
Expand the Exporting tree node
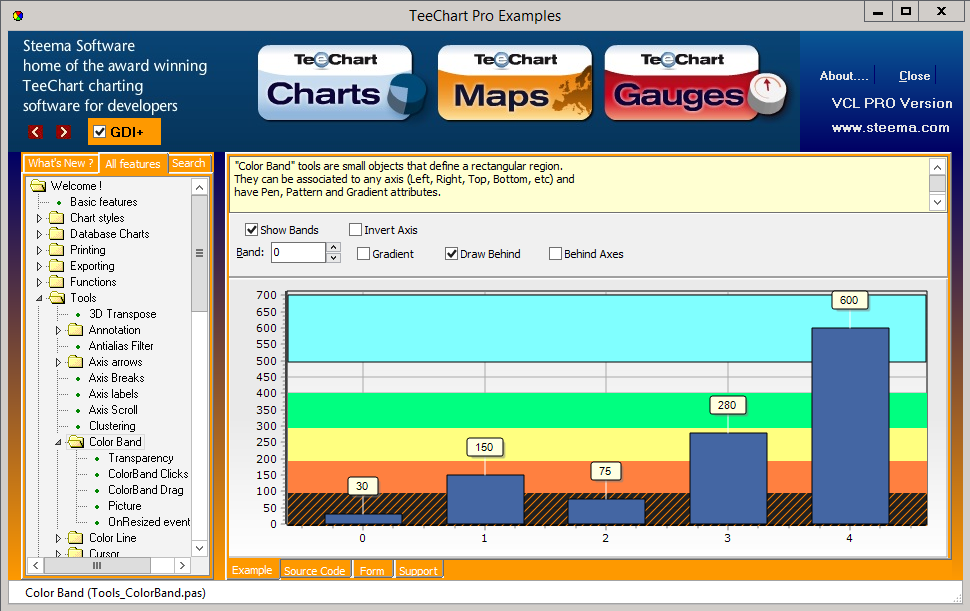click(x=40, y=267)
